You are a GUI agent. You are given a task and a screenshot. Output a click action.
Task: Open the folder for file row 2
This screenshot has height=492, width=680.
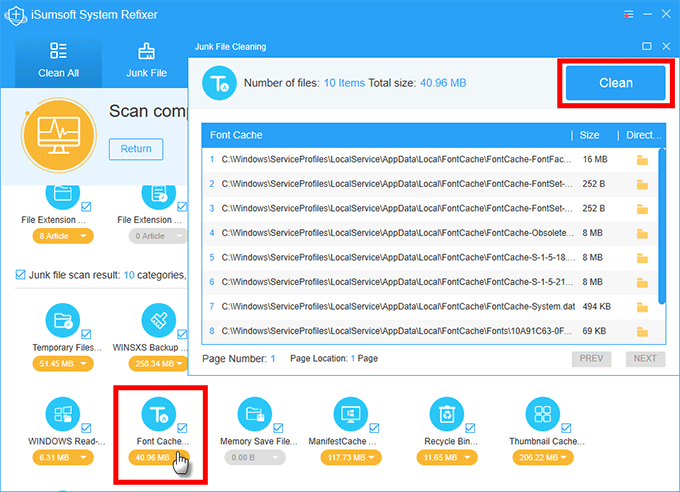[x=642, y=185]
